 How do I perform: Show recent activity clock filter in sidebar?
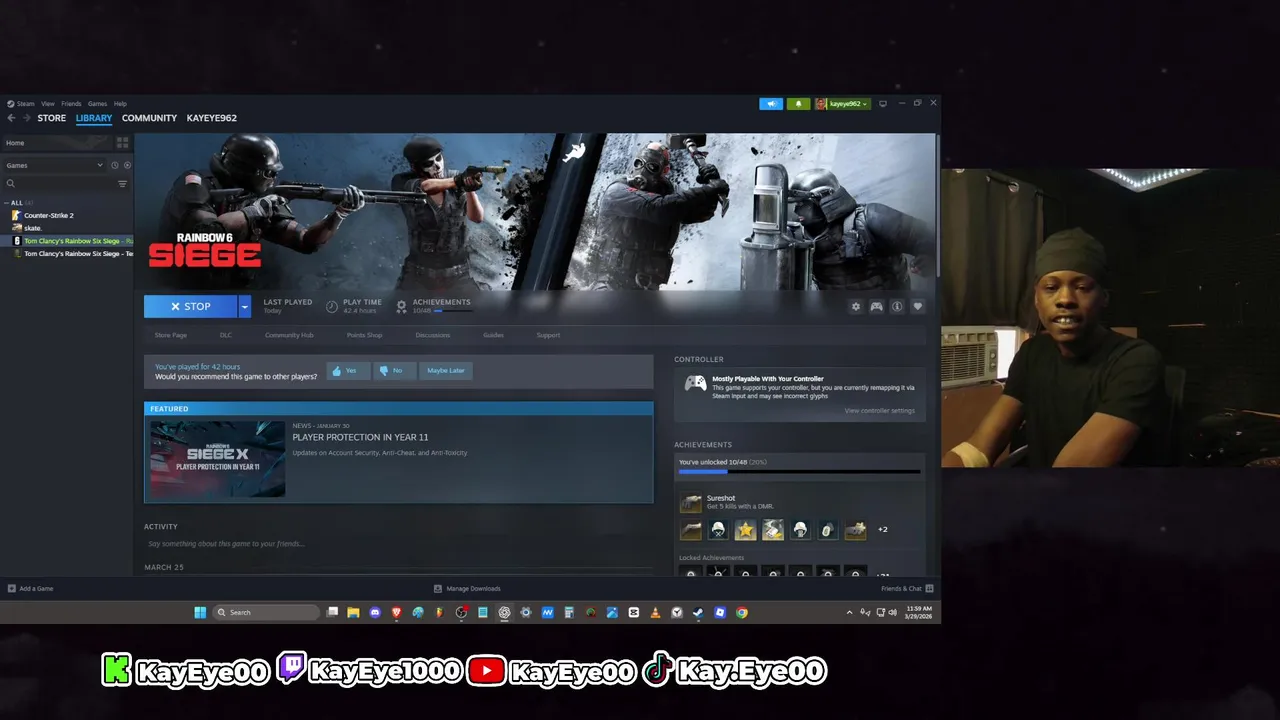(115, 165)
